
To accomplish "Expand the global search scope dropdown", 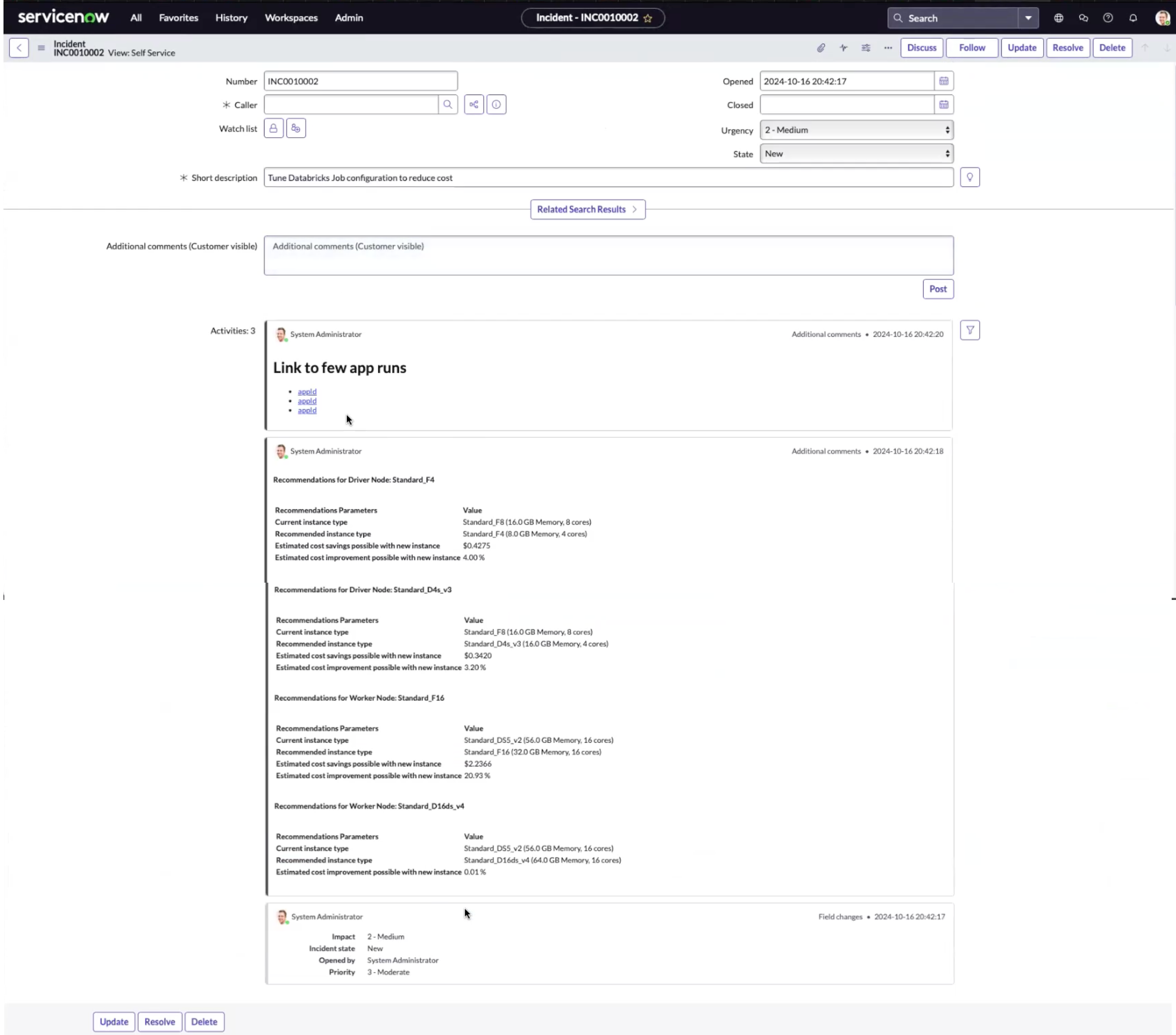I will [1029, 18].
